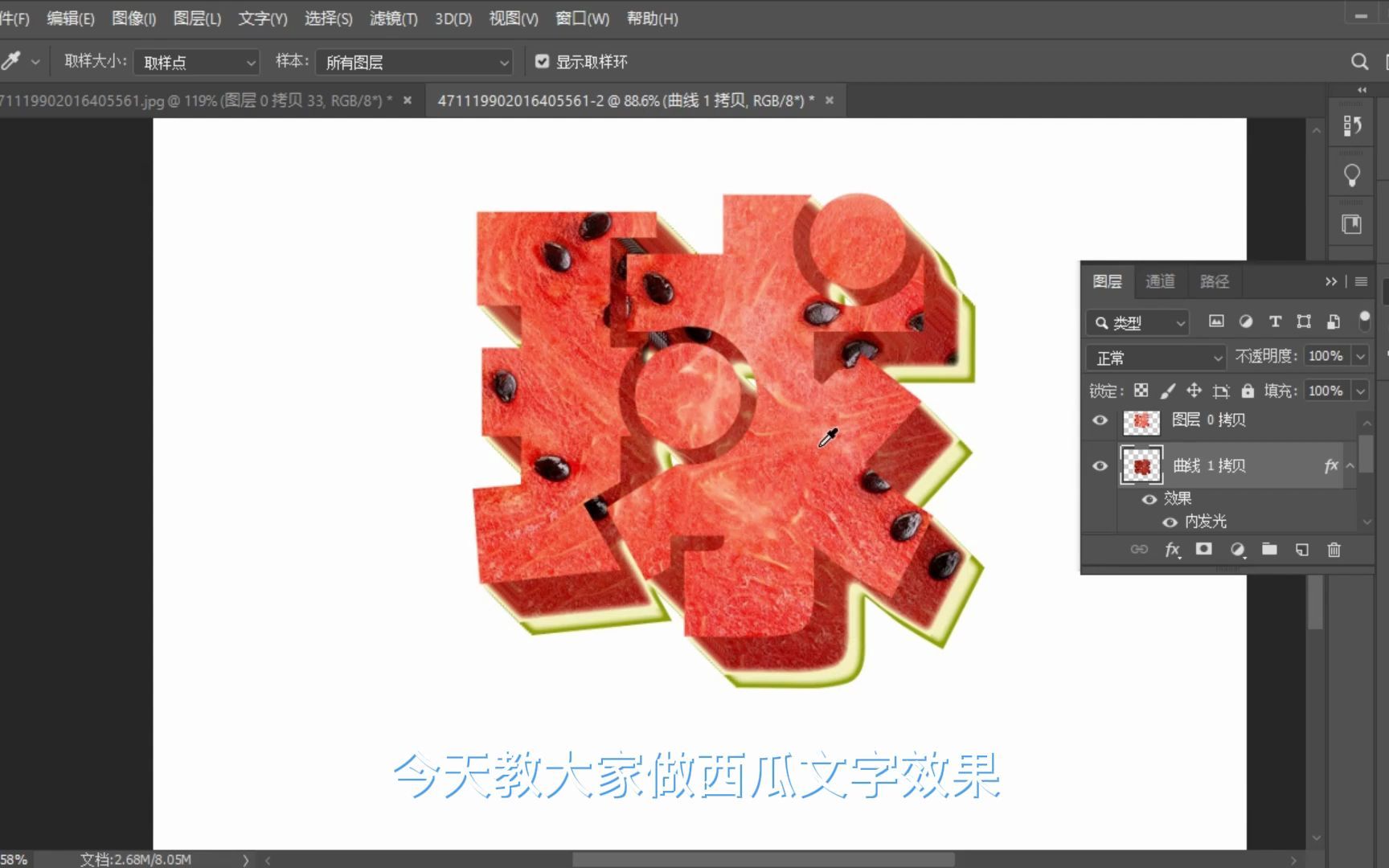Open the 所有图层 sample dropdown
1389x868 pixels.
414,62
